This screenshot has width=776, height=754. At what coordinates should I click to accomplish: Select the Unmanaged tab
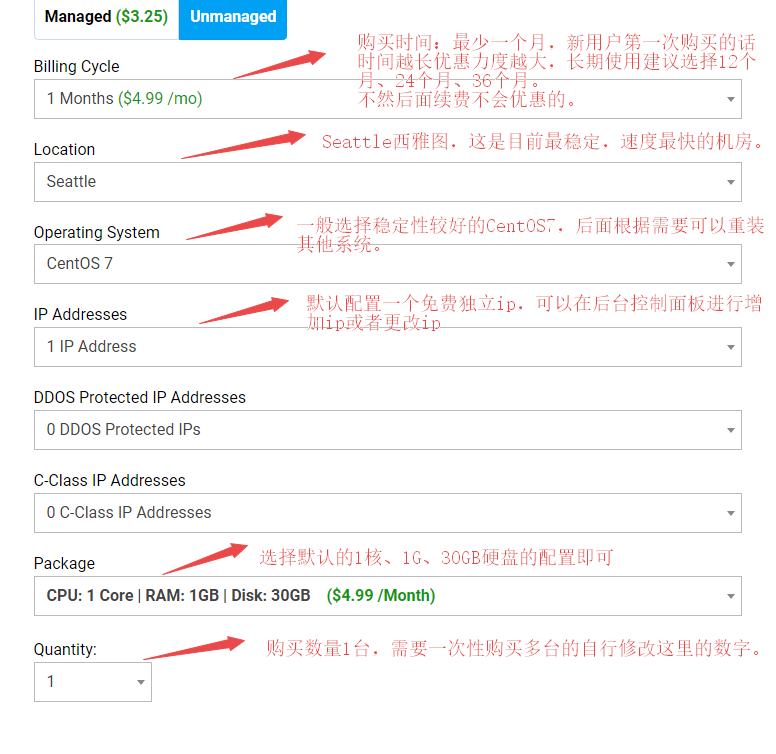(x=233, y=18)
